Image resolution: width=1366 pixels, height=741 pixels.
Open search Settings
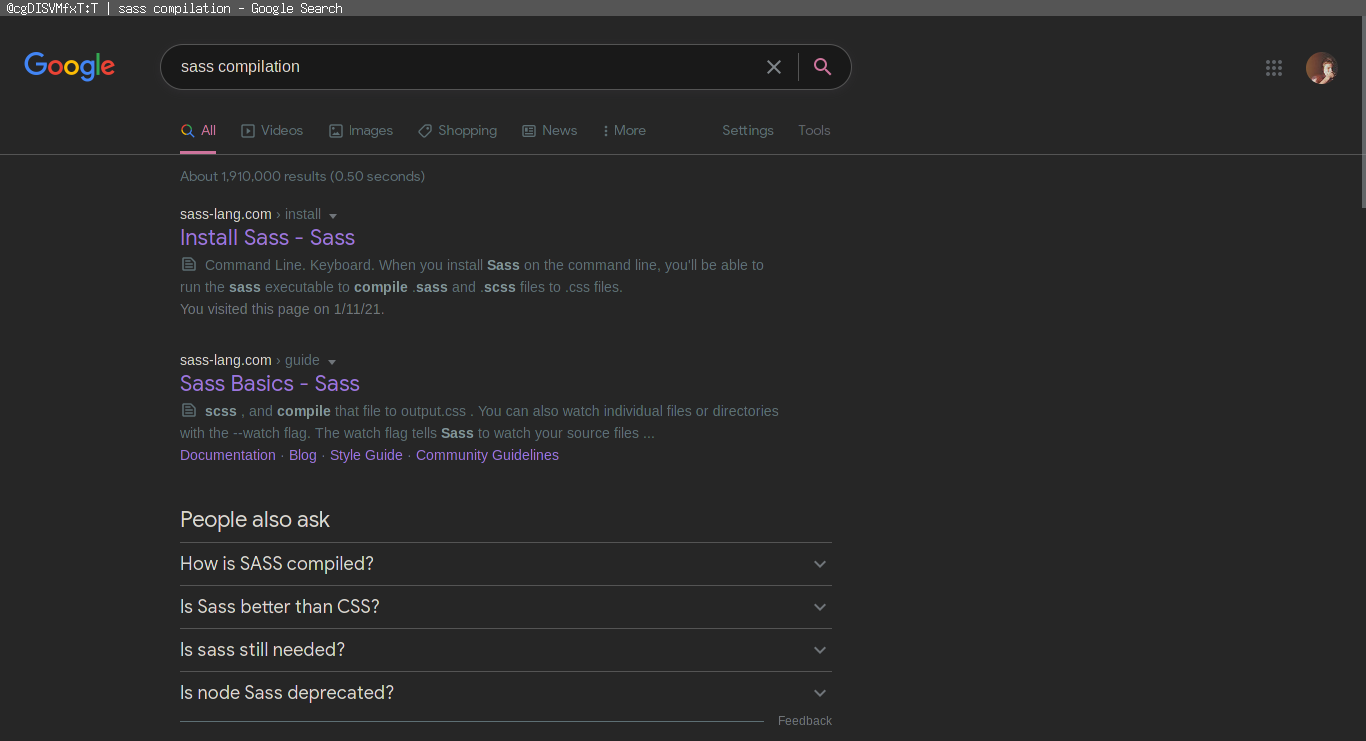[748, 131]
